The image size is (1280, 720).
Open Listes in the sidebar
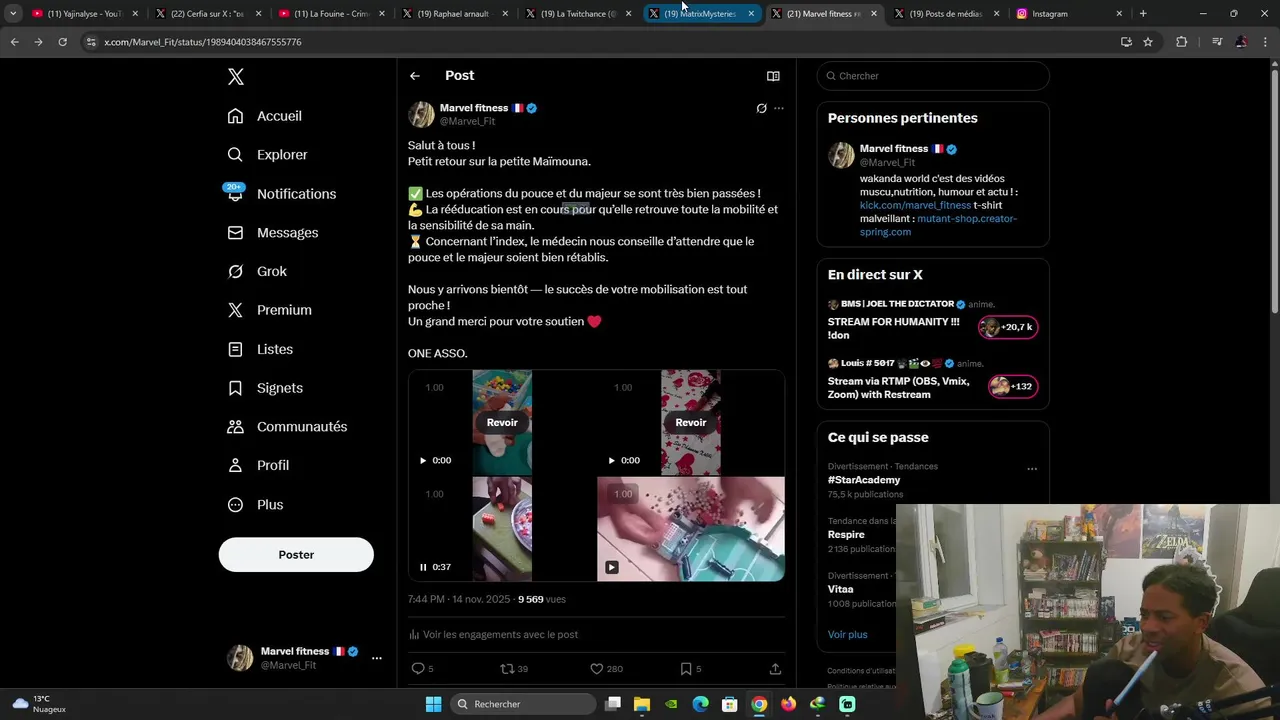pyautogui.click(x=260, y=349)
